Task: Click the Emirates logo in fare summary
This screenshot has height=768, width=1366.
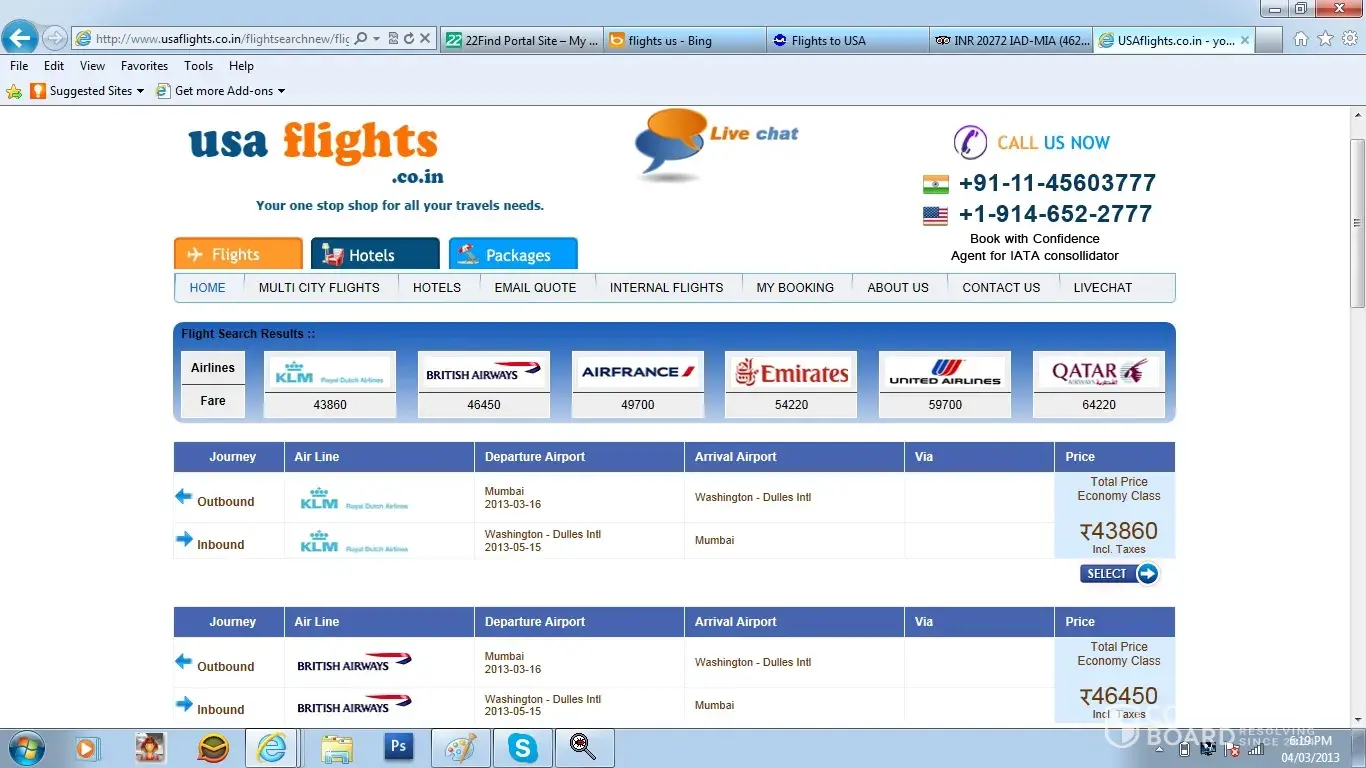Action: click(x=791, y=373)
